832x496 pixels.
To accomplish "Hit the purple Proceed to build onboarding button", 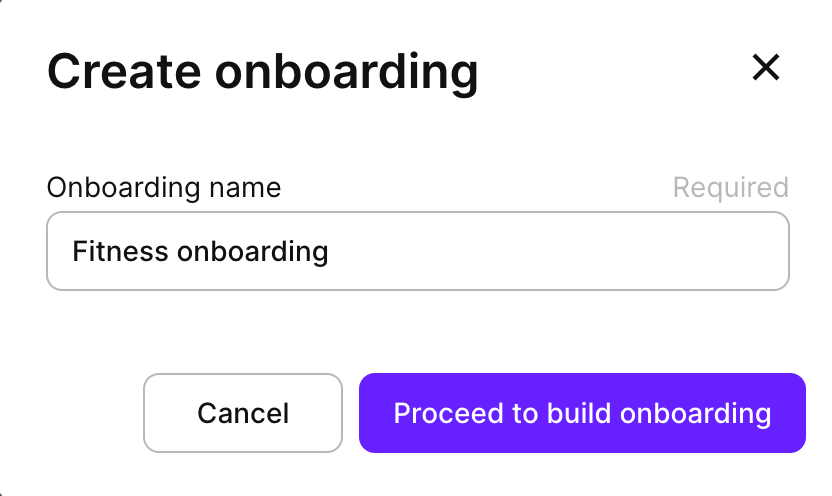I will pos(582,413).
